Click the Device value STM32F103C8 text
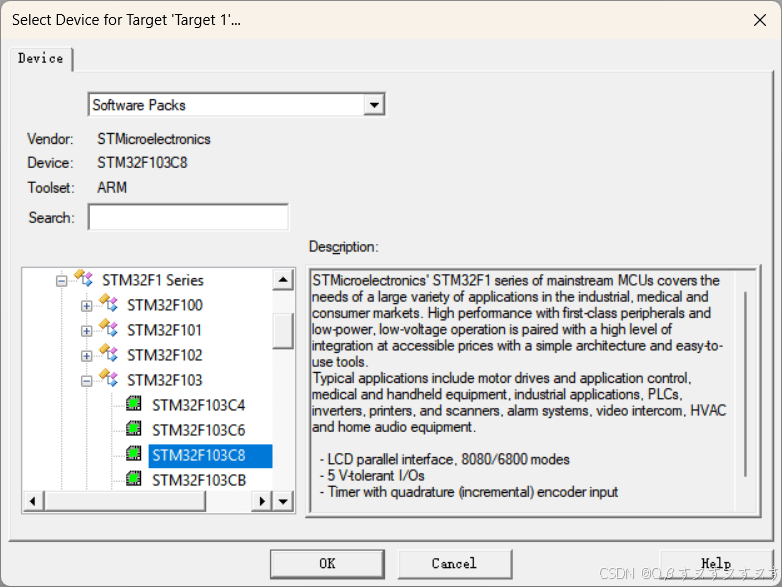 click(142, 163)
